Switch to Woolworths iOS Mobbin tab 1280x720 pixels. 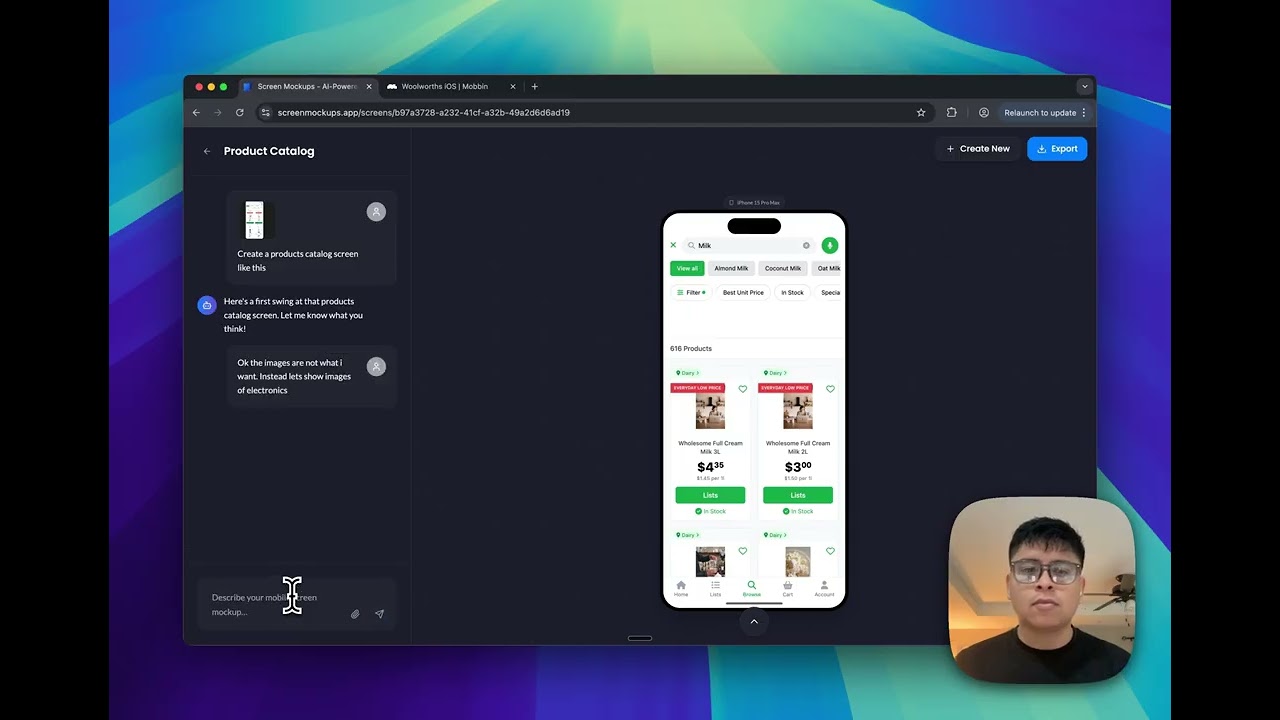pyautogui.click(x=445, y=87)
